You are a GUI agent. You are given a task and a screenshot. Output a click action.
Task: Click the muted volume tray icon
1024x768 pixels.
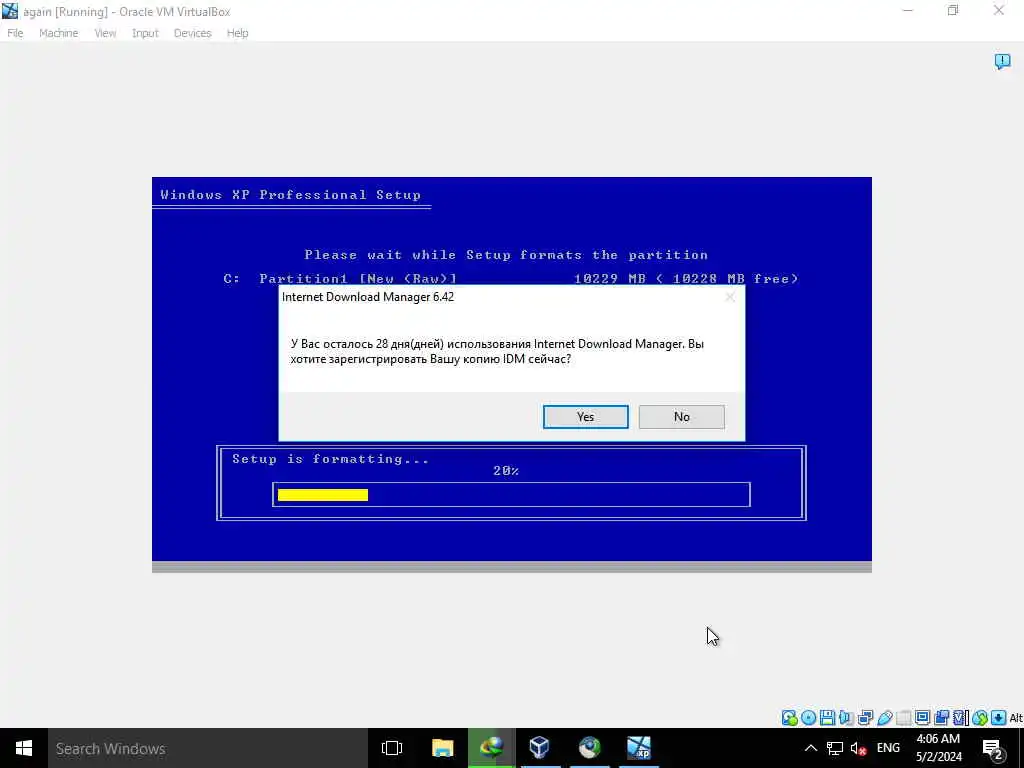click(859, 748)
